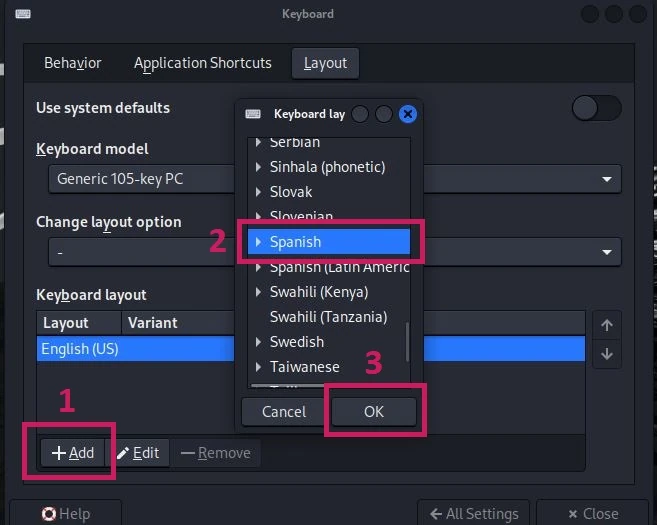This screenshot has height=525, width=657.
Task: Open Help with the lifebuoy icon
Action: coord(66,513)
